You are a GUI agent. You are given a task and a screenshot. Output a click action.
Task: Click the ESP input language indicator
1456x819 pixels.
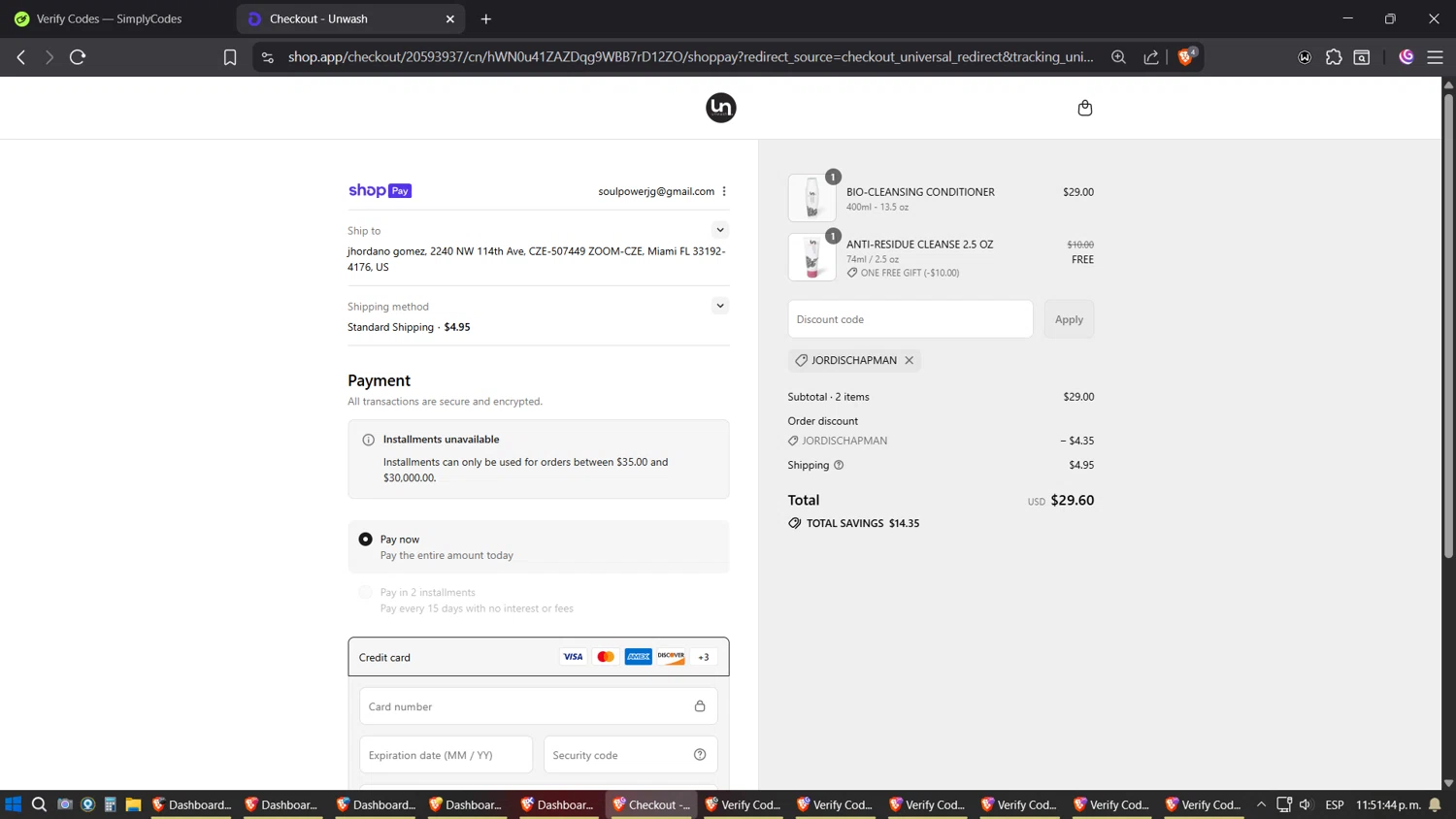1335,804
